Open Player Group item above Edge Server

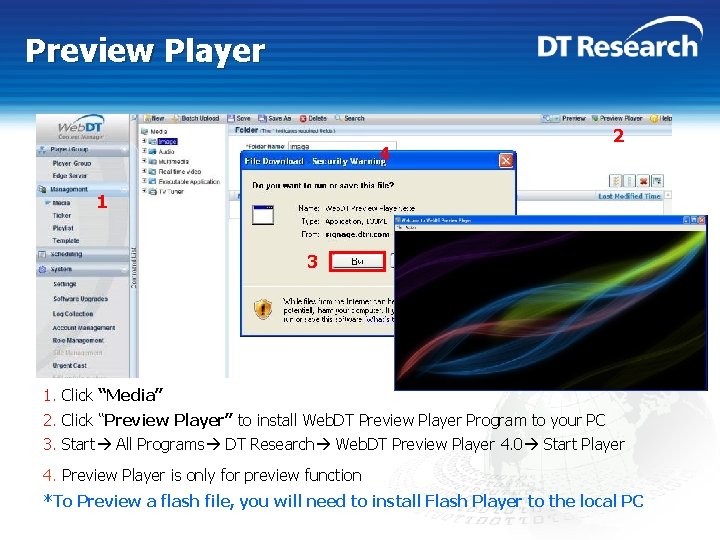tap(72, 163)
